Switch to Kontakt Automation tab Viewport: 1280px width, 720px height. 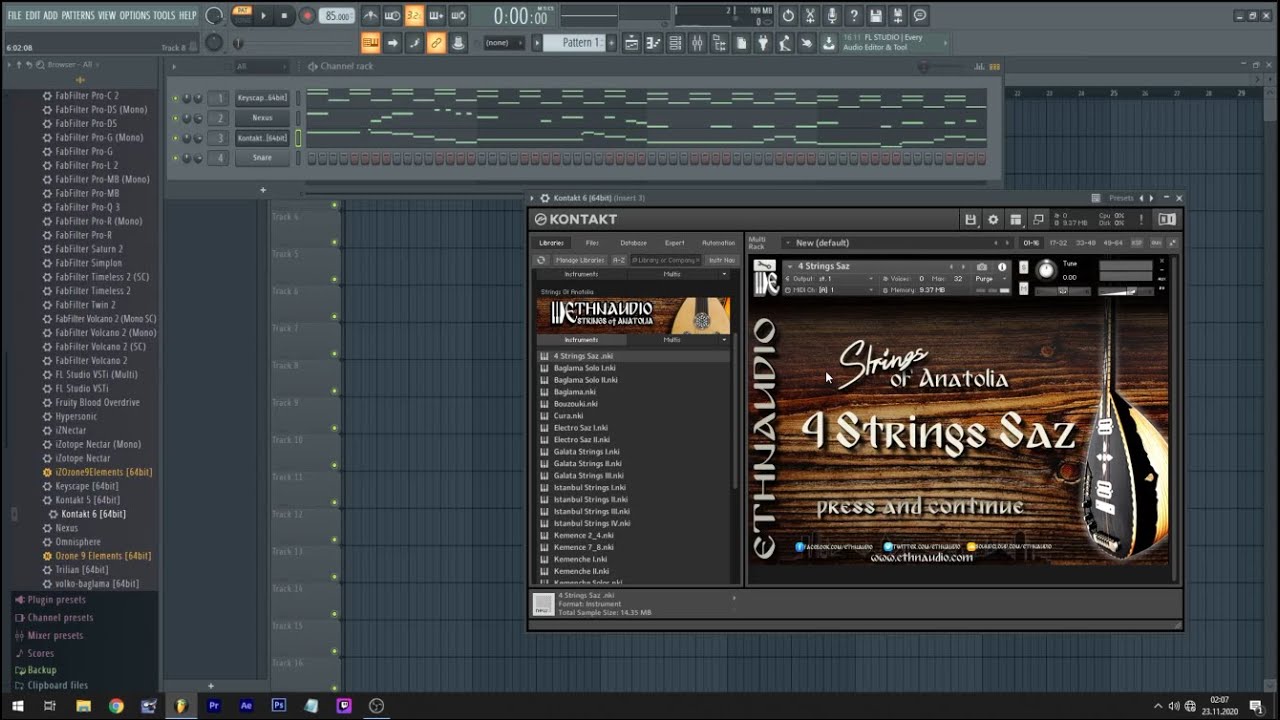pos(718,243)
